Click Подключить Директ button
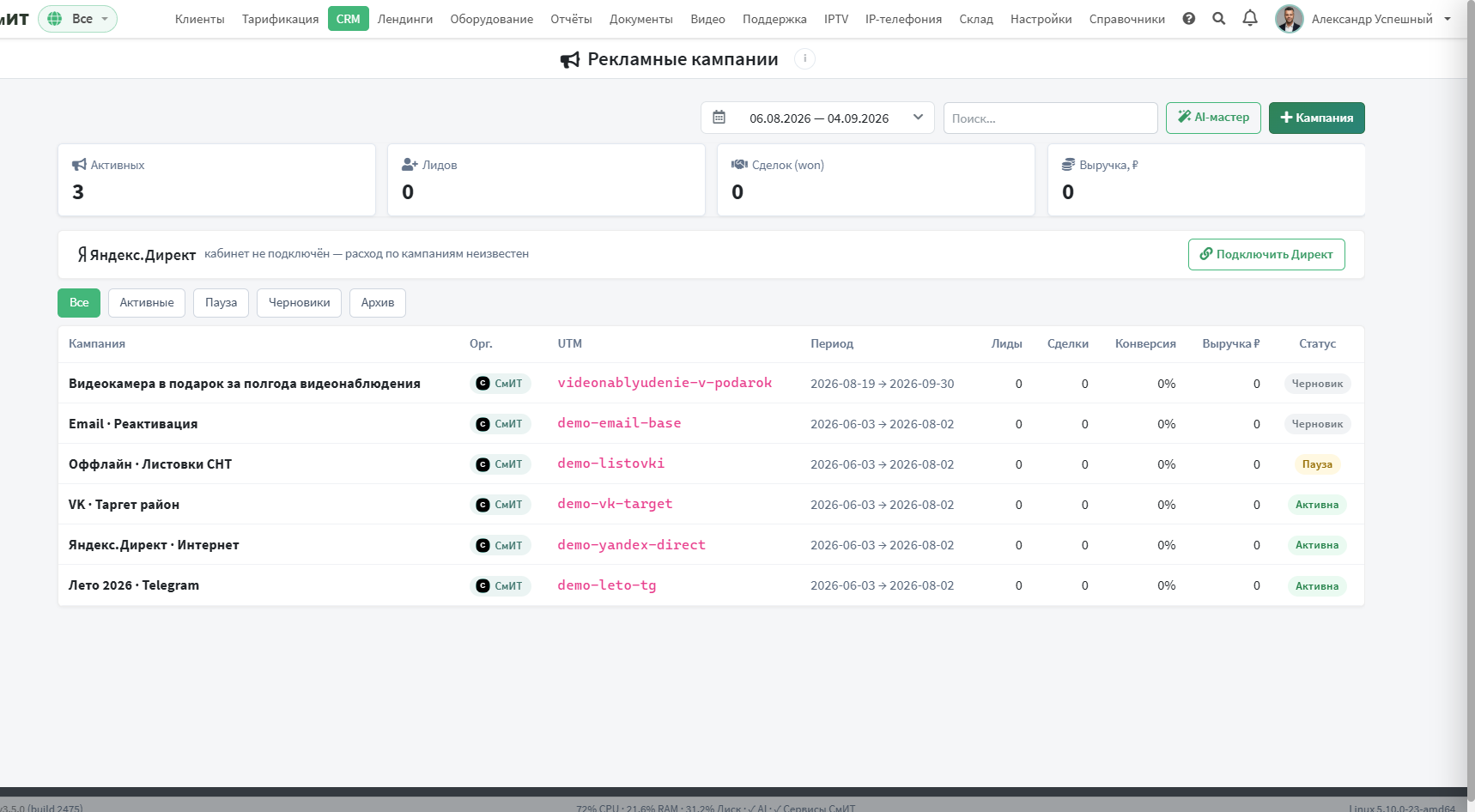 (1266, 254)
